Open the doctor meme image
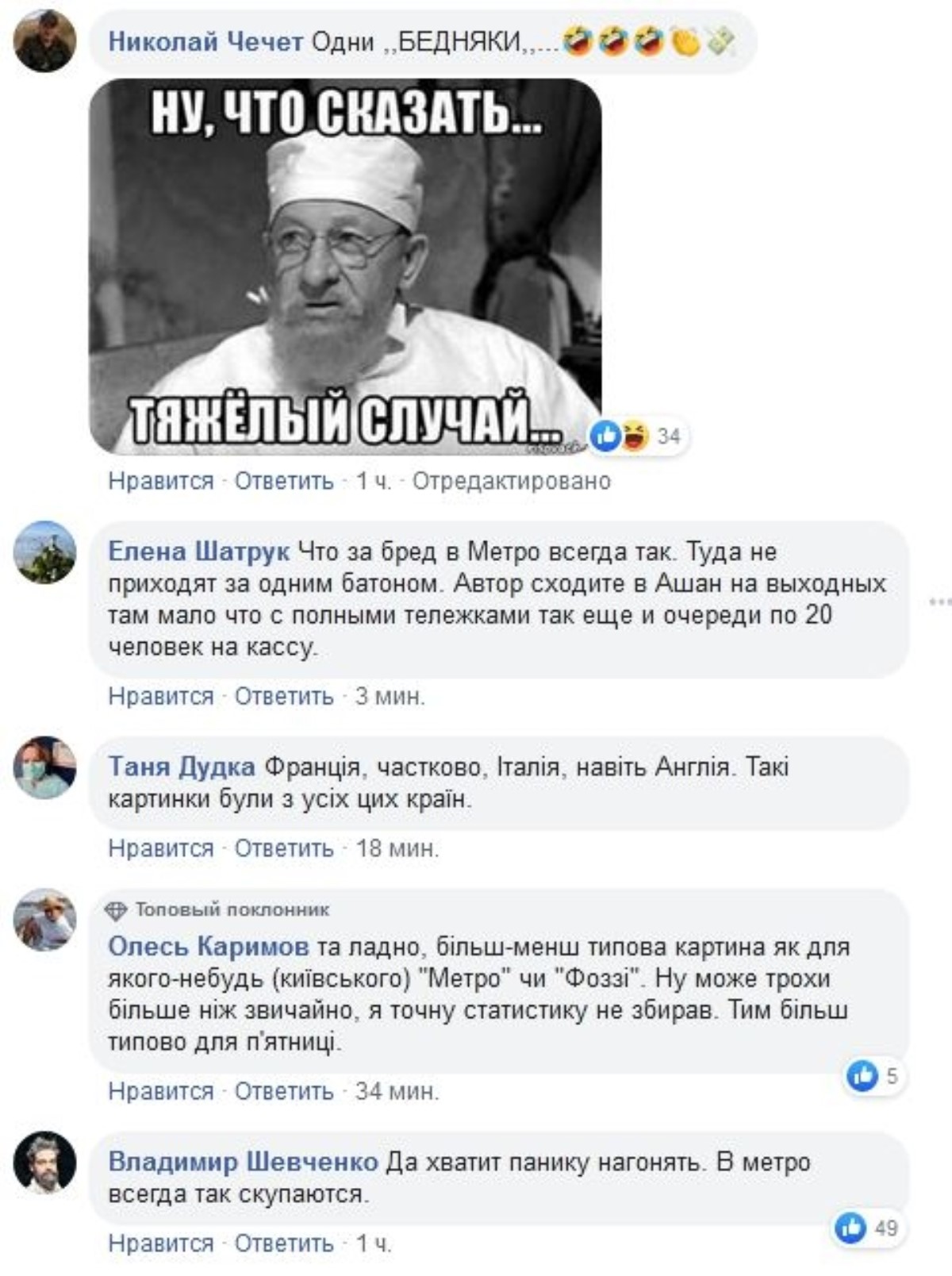The width and height of the screenshot is (952, 1276). (345, 267)
